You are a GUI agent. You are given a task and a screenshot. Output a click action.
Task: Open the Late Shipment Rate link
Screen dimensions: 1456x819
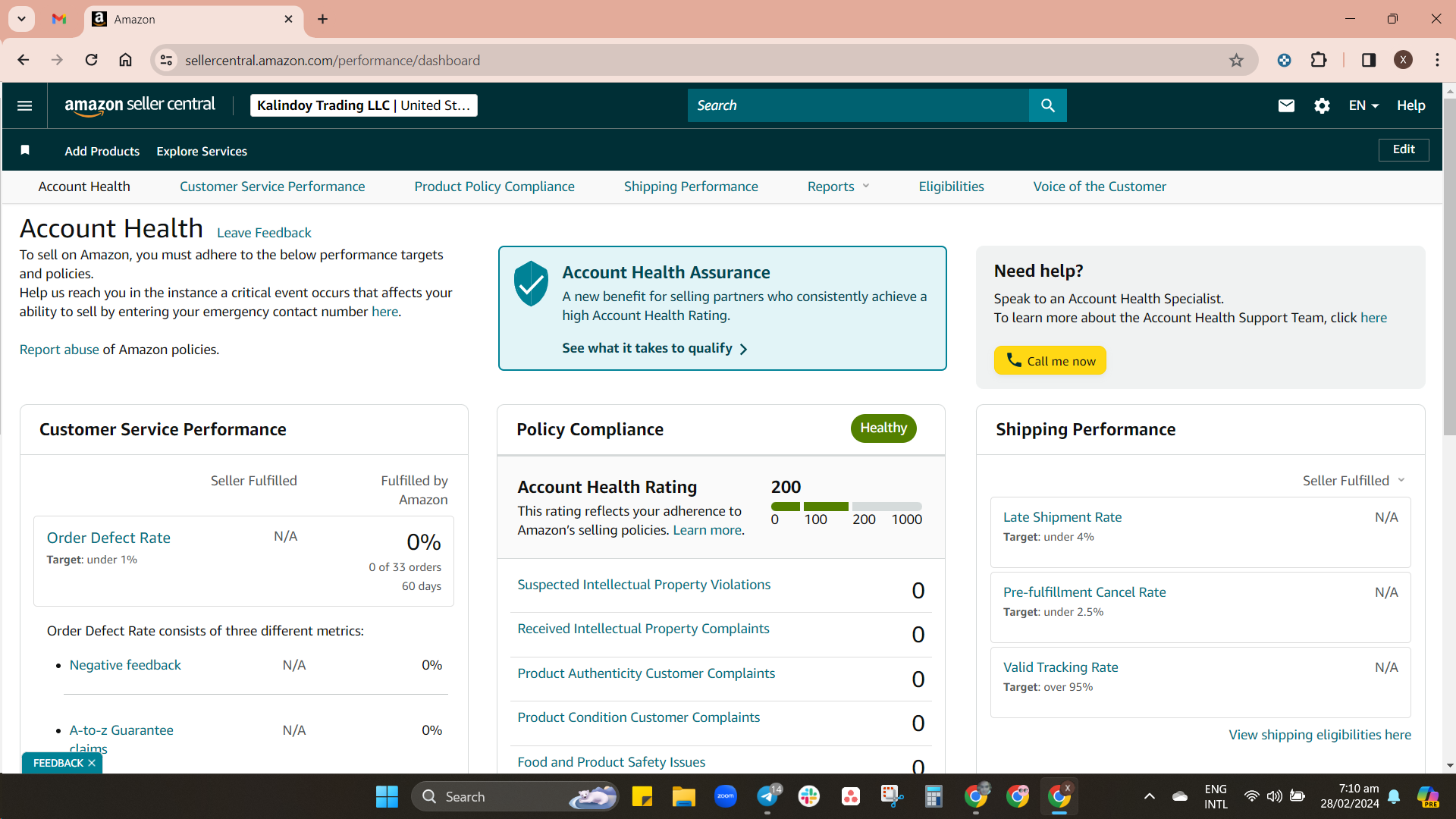[x=1062, y=517]
